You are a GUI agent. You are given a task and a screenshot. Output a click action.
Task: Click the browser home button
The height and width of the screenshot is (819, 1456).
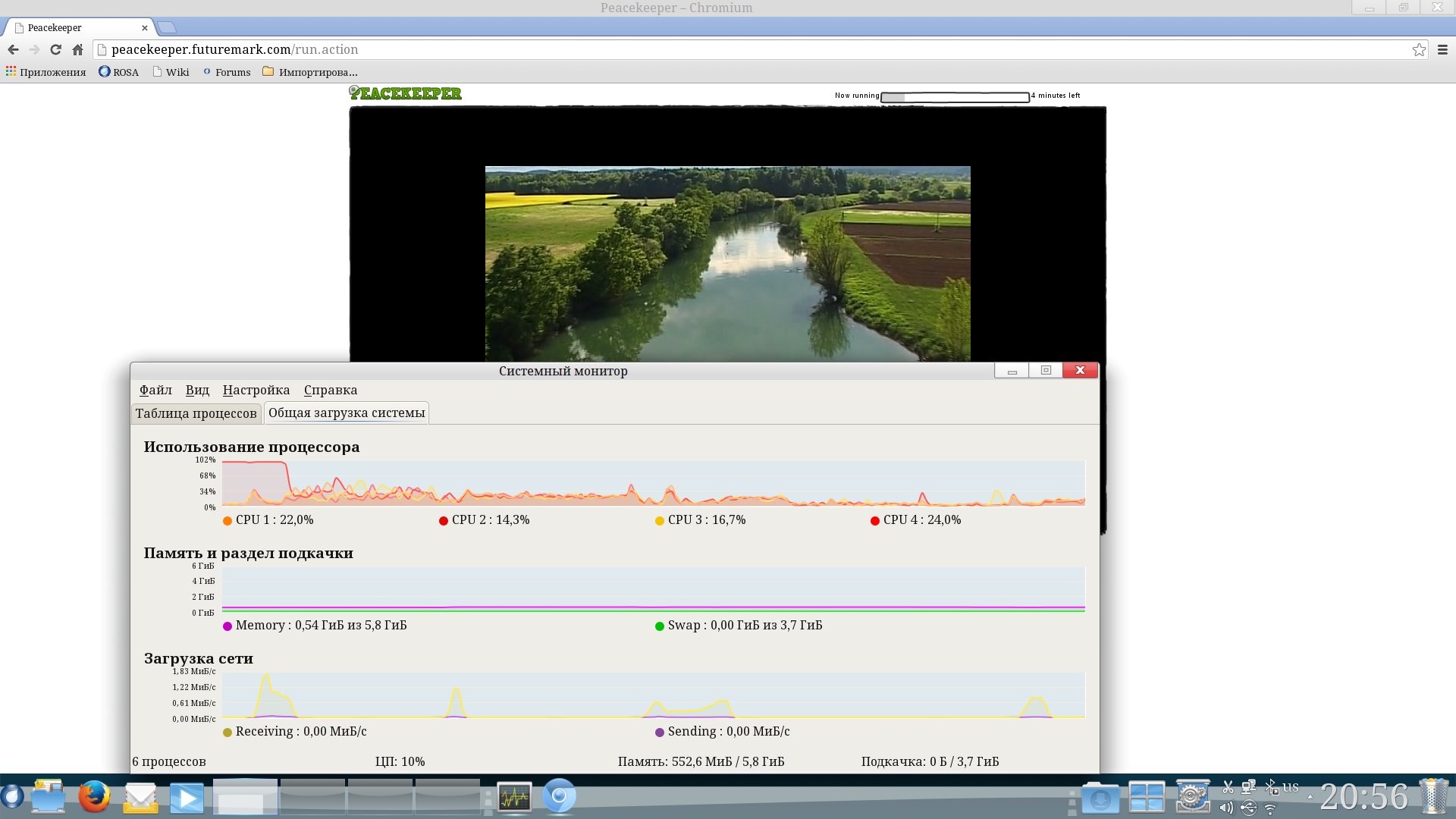click(x=77, y=49)
